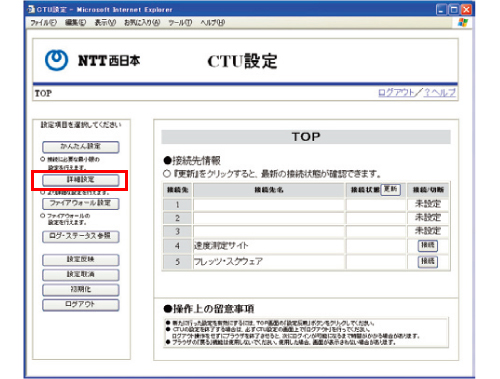Image resolution: width=500 pixels, height=379 pixels.
Task: Click the 設定反映 button
Action: [x=81, y=260]
